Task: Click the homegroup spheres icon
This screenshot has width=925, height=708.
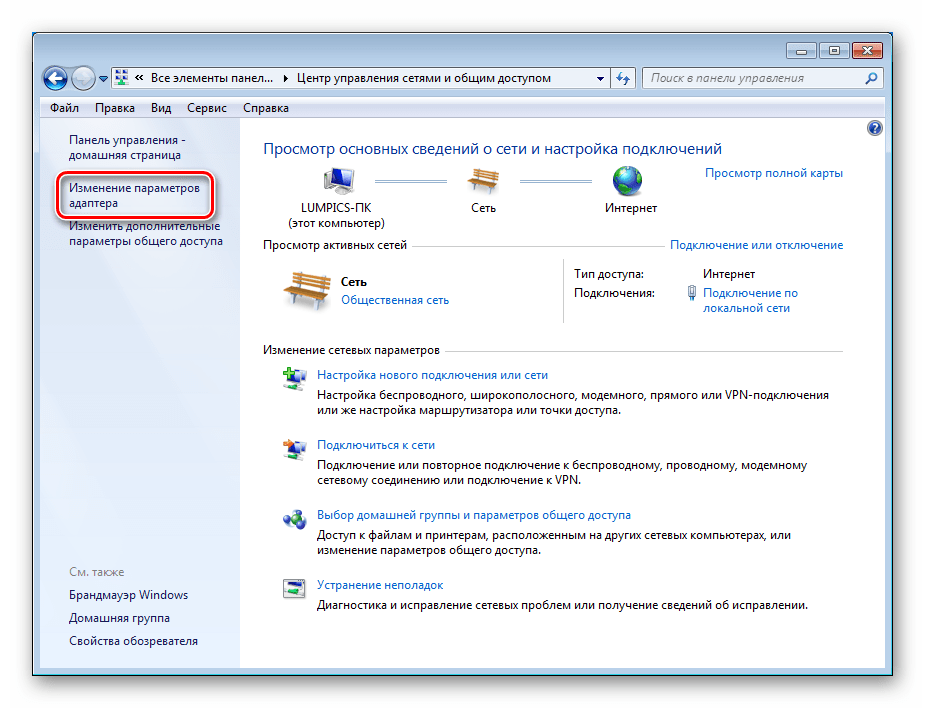Action: (x=294, y=519)
